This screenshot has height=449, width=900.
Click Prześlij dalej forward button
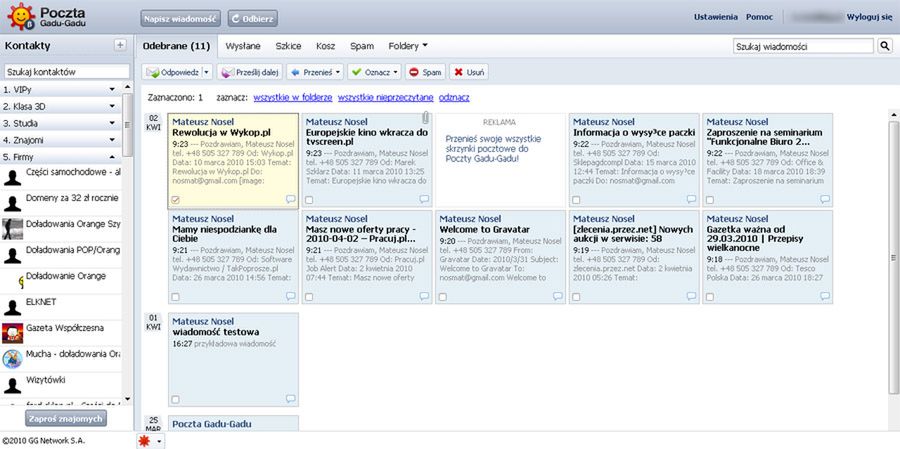(x=250, y=72)
